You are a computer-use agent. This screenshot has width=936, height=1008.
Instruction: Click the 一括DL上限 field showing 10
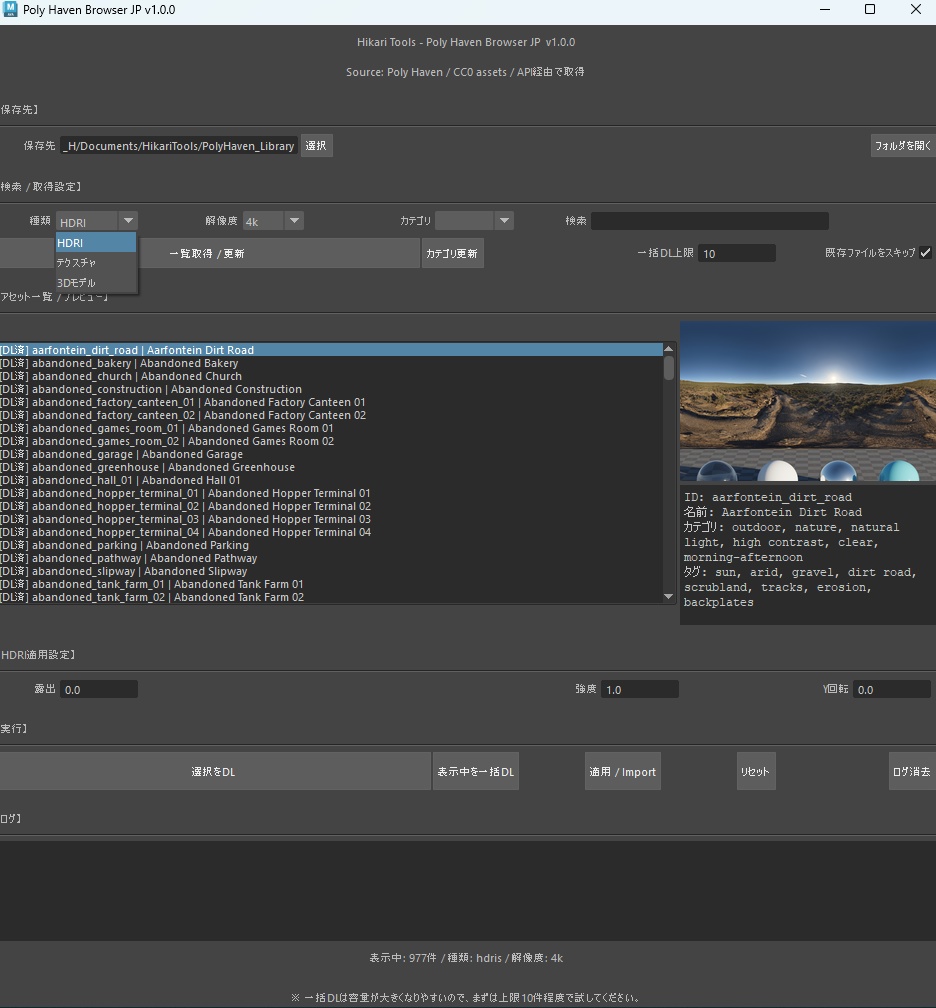[x=737, y=253]
